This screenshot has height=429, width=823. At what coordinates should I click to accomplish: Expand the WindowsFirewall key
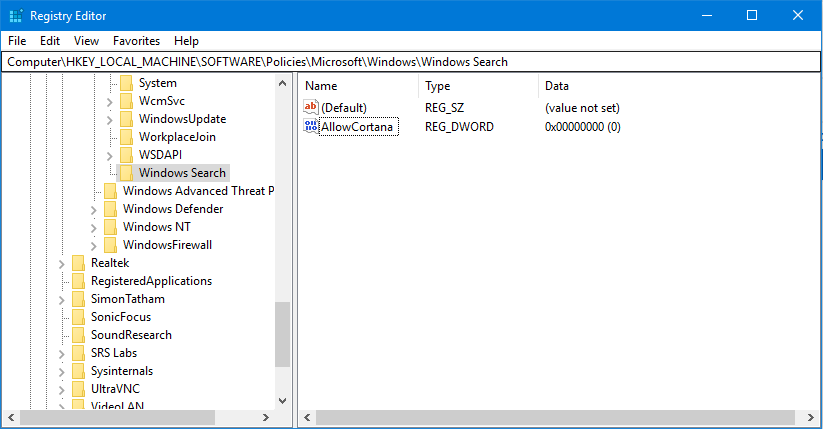pos(93,246)
